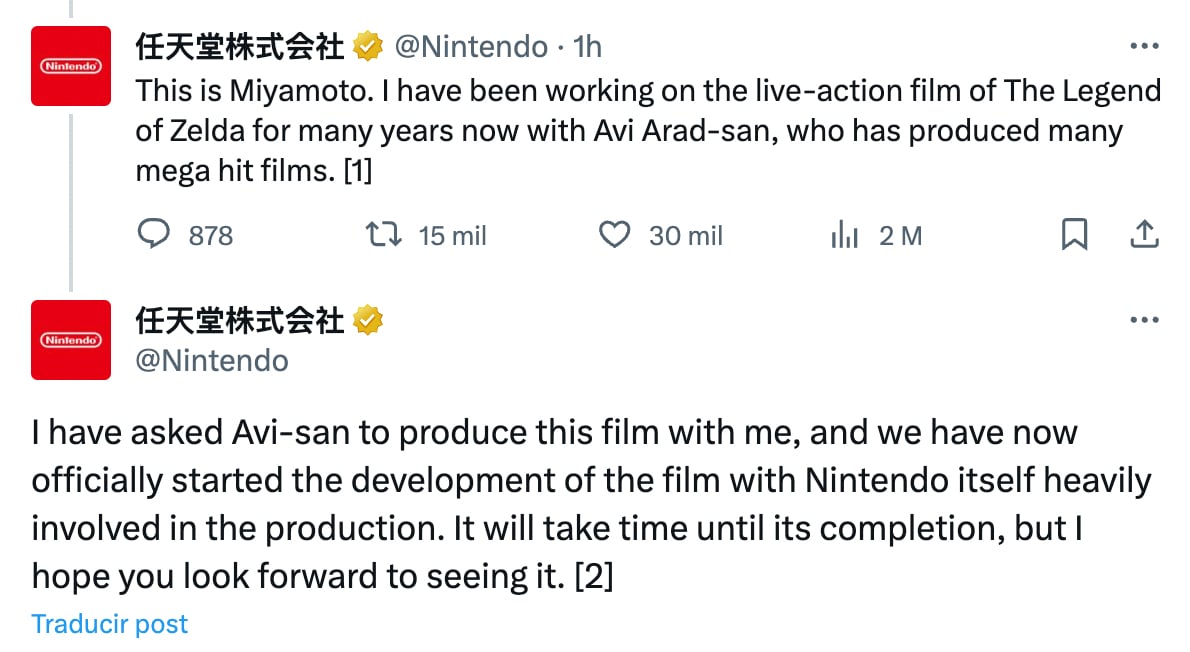Click the verified badge on the second tweet

click(x=369, y=320)
